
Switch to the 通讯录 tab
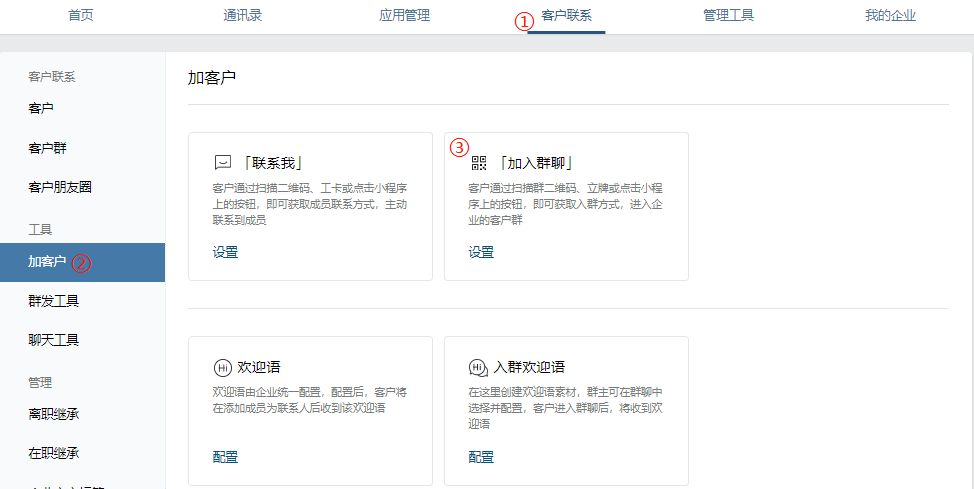coord(242,15)
